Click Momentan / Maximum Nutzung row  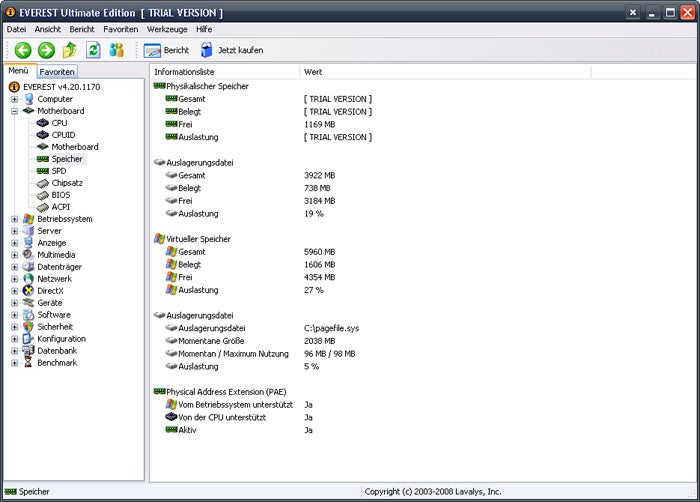click(x=233, y=354)
